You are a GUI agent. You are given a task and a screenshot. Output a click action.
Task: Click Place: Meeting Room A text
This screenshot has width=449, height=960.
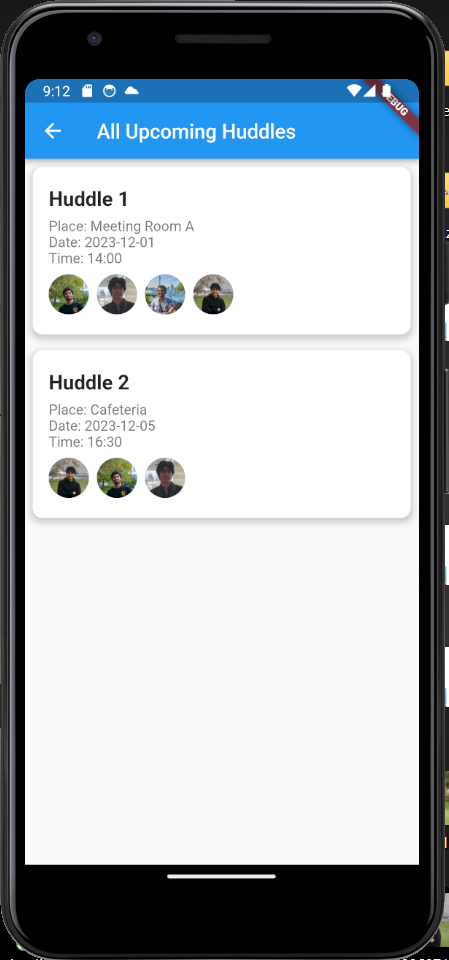[x=121, y=227]
